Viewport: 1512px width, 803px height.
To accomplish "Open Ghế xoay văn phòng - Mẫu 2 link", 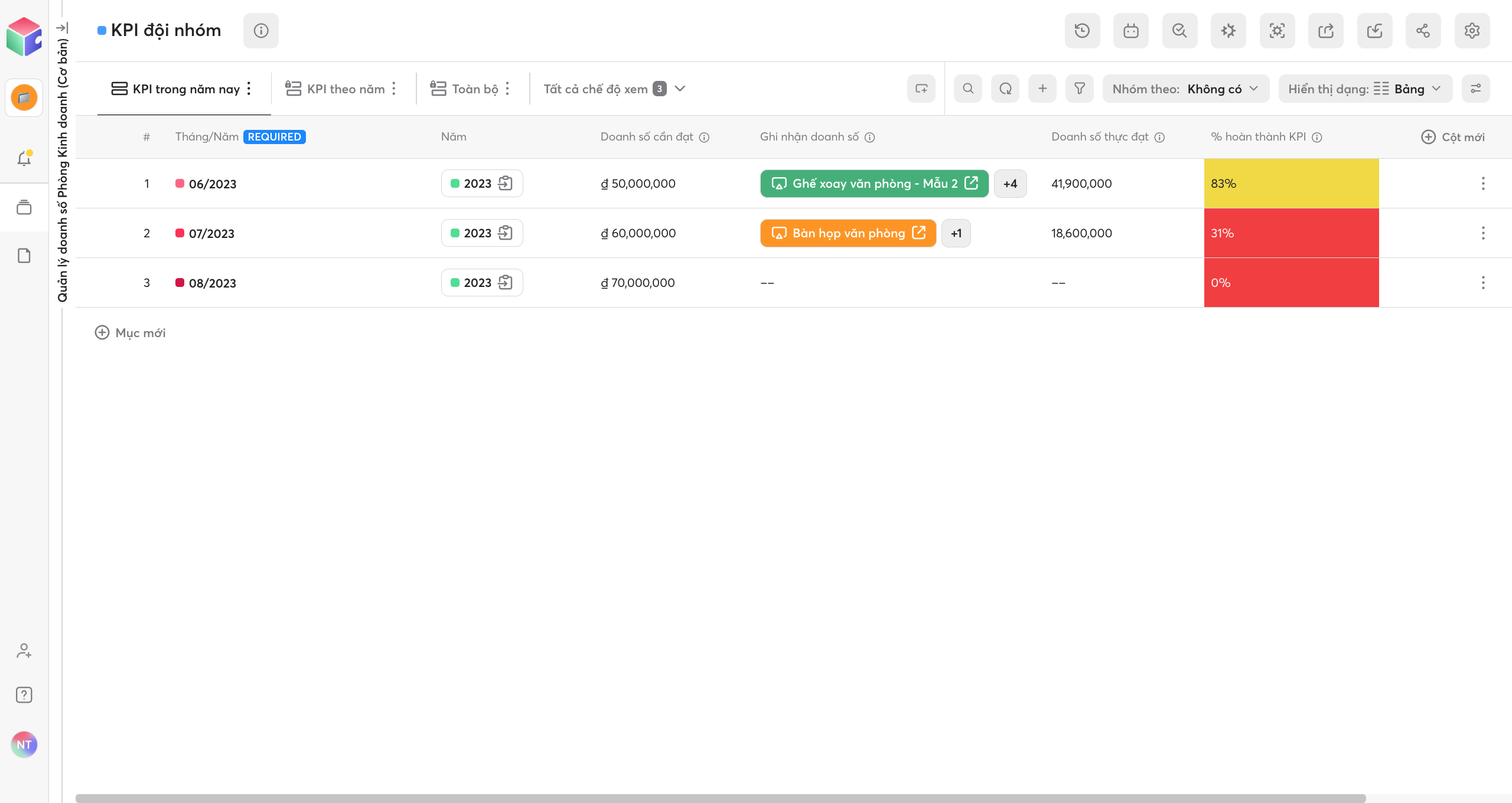I will [874, 184].
